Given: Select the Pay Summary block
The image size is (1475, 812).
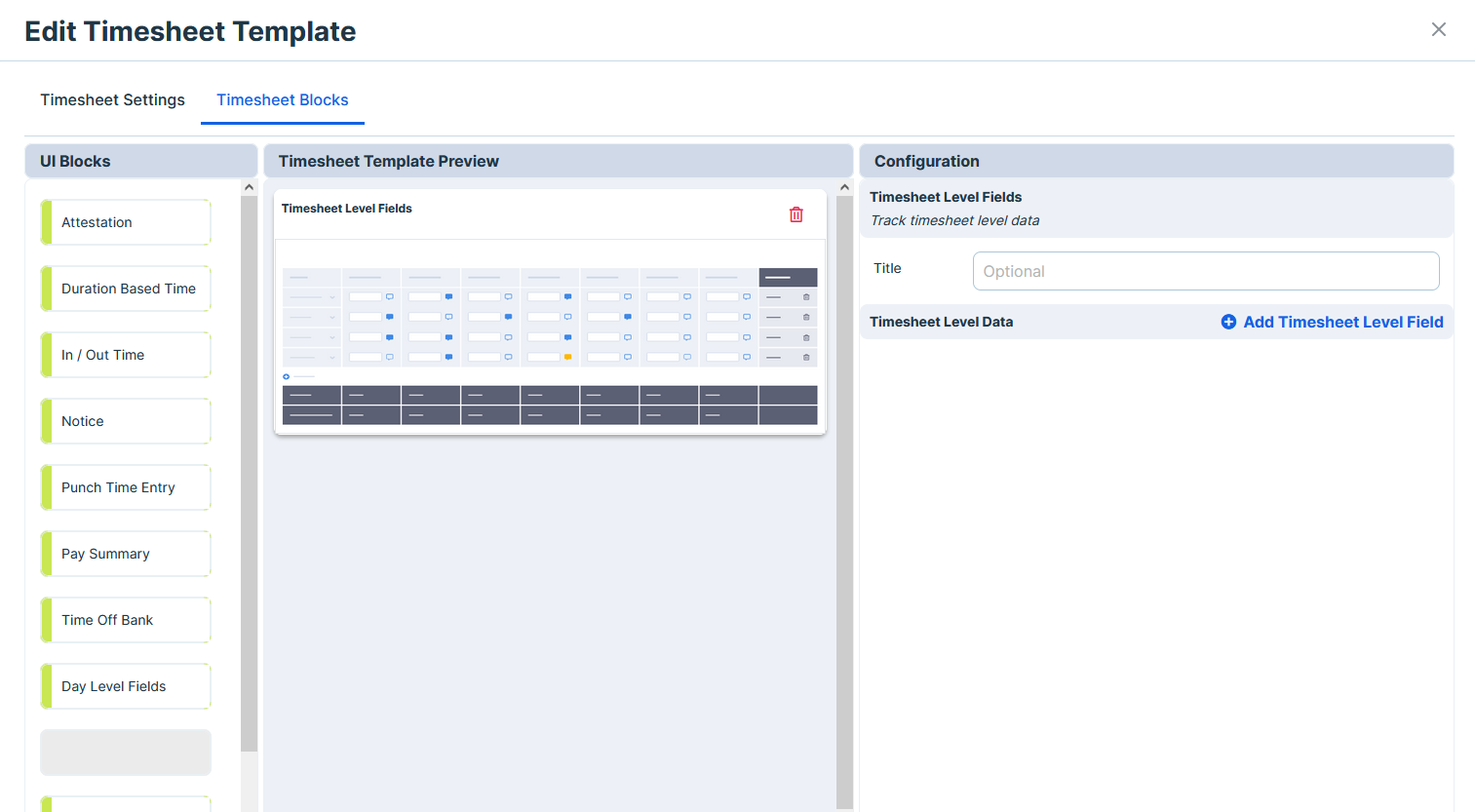Looking at the screenshot, I should tap(126, 554).
